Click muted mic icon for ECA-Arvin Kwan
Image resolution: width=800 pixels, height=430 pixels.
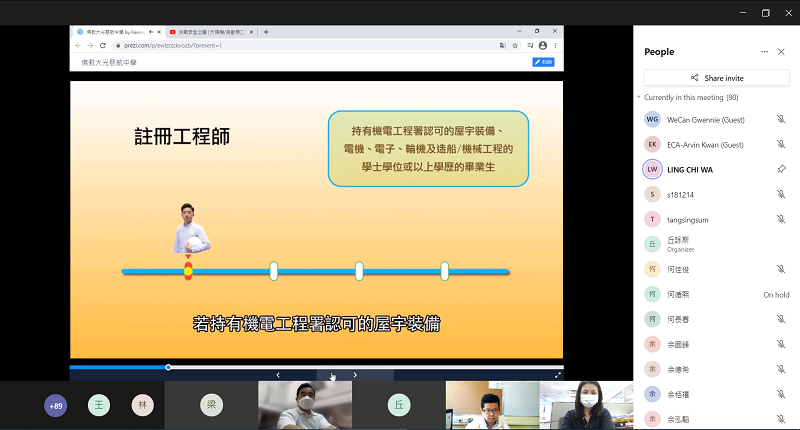click(781, 144)
